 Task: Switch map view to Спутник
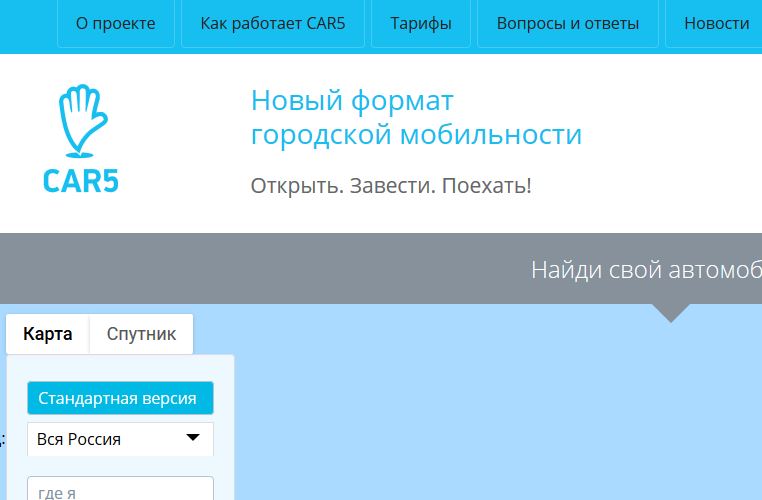tap(141, 334)
